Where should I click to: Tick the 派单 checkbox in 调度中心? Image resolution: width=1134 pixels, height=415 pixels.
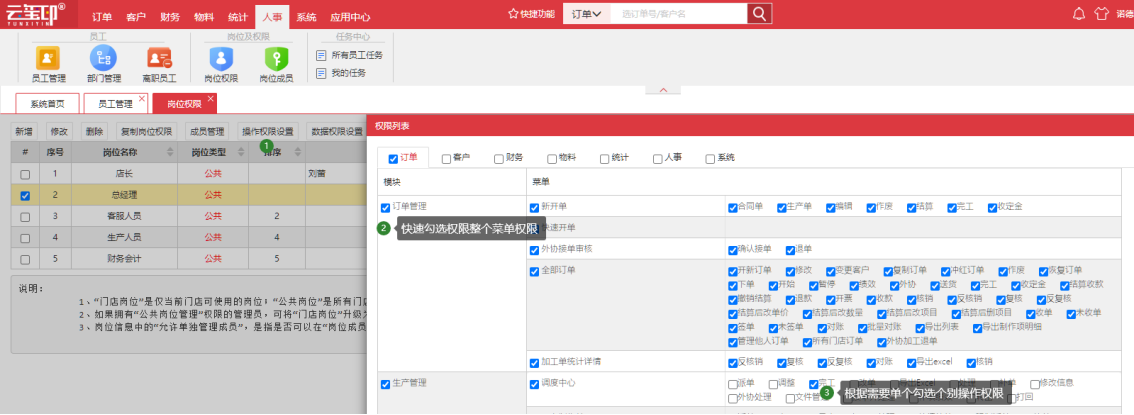click(x=733, y=384)
